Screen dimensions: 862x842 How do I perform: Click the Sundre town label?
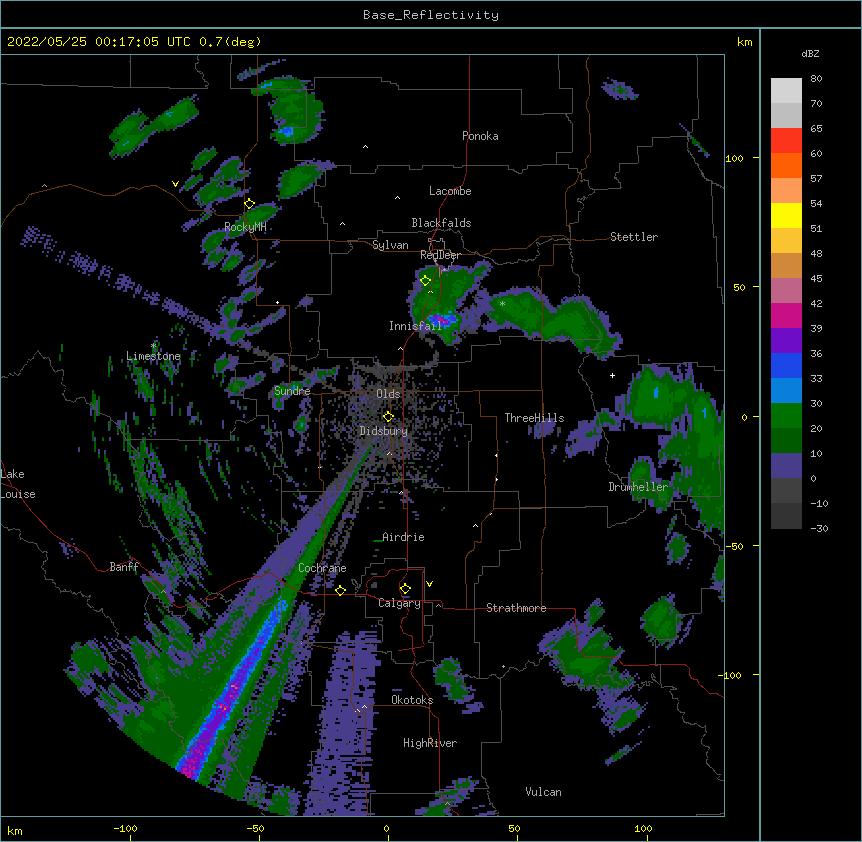point(292,391)
